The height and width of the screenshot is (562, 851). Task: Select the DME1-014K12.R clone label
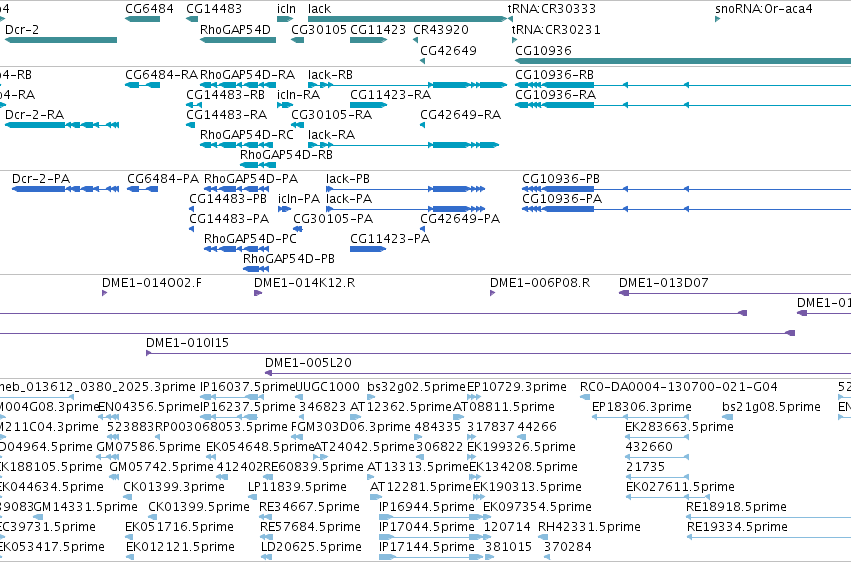pos(304,283)
